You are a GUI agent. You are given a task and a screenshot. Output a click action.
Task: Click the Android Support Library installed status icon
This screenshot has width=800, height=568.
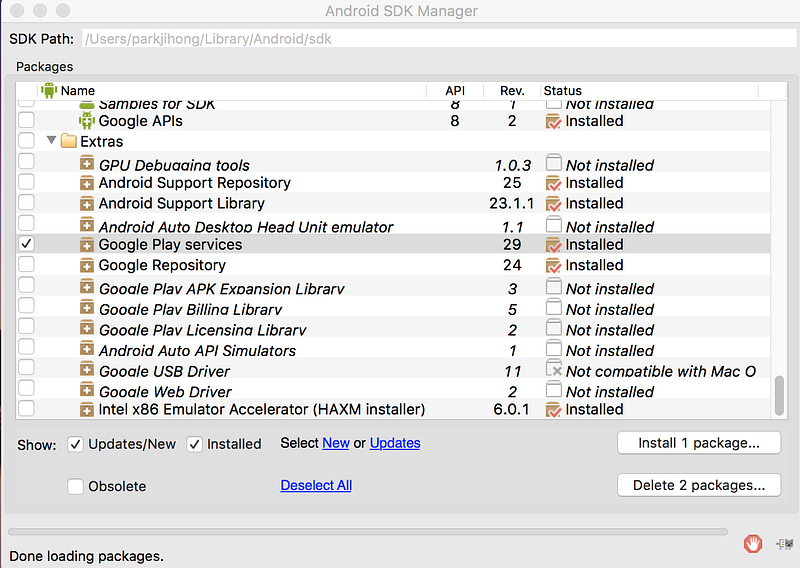[553, 204]
